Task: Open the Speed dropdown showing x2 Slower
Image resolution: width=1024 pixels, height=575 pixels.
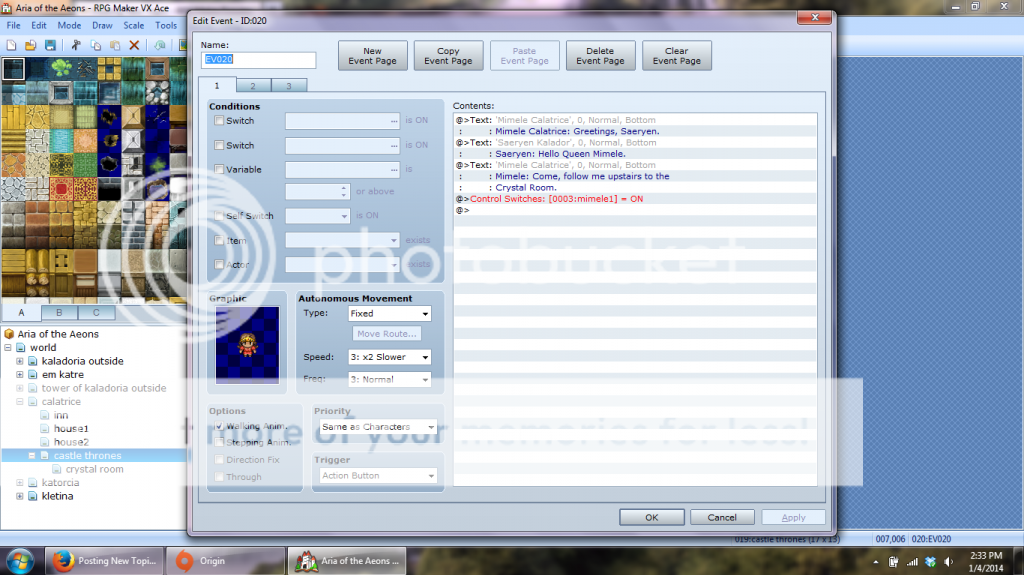Action: tap(390, 357)
